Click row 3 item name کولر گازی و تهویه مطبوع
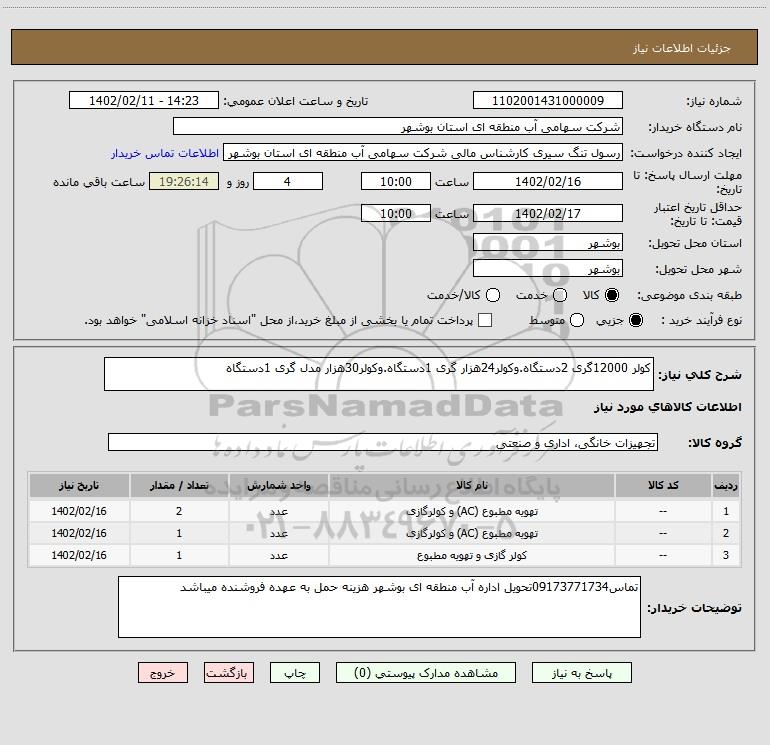This screenshot has height=745, width=770. tap(471, 555)
